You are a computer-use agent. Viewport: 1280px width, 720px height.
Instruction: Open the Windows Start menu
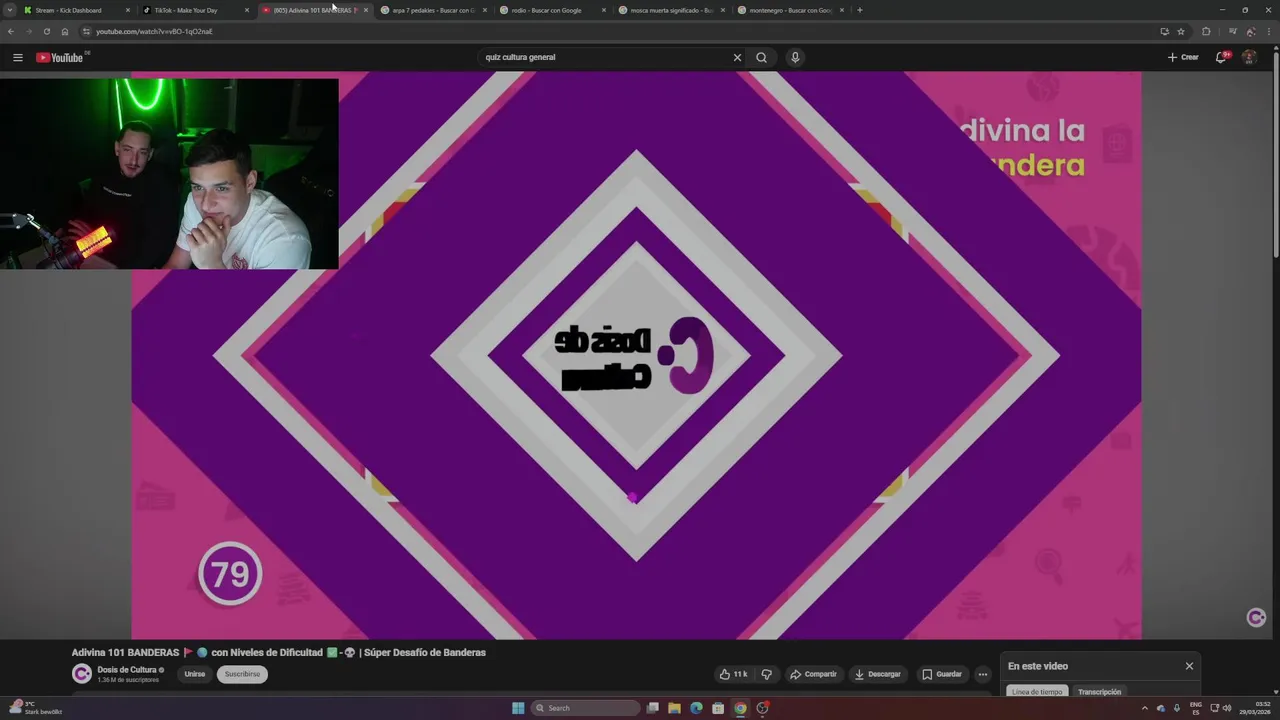click(x=518, y=708)
